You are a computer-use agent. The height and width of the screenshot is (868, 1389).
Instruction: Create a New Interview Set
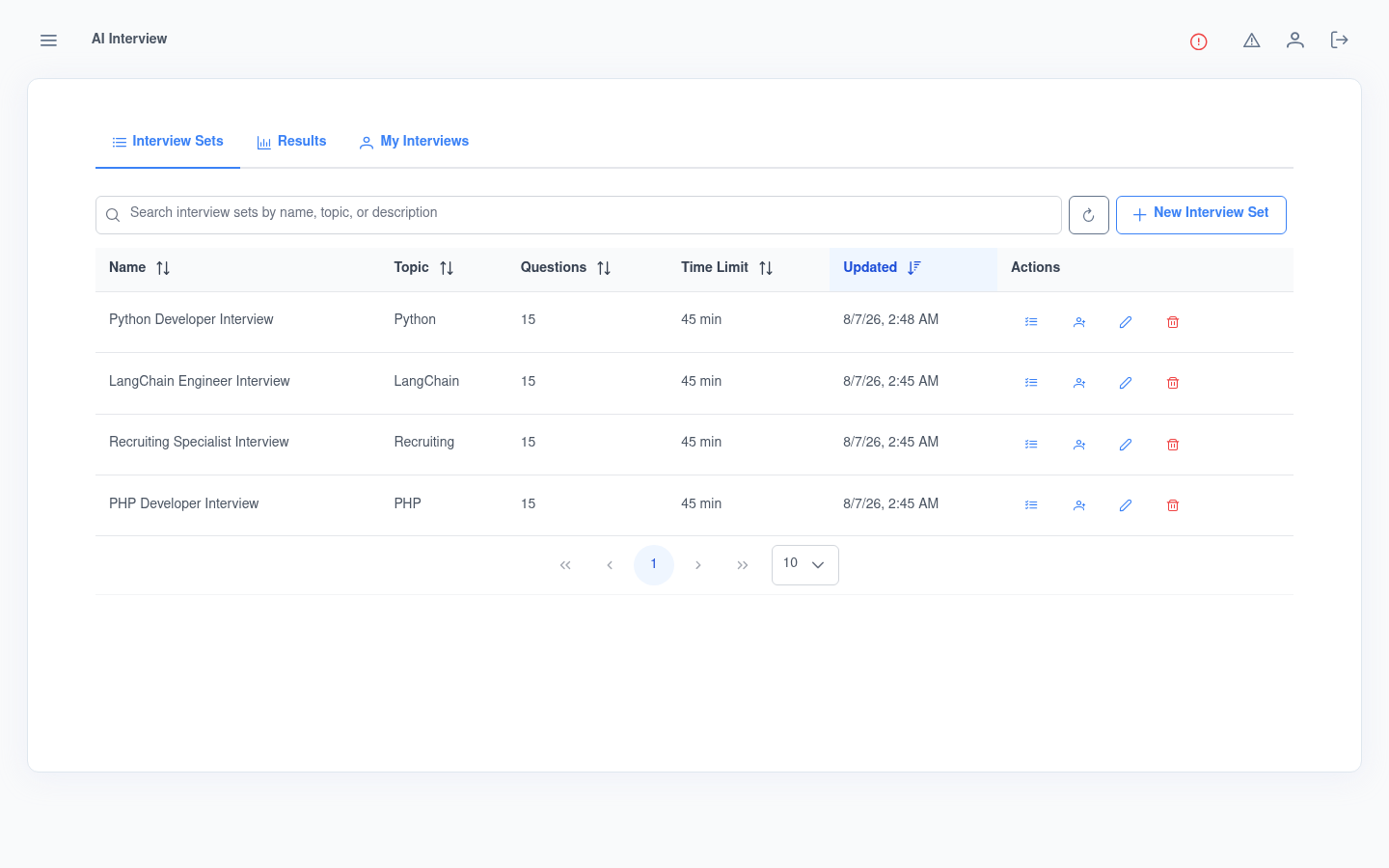click(1201, 214)
